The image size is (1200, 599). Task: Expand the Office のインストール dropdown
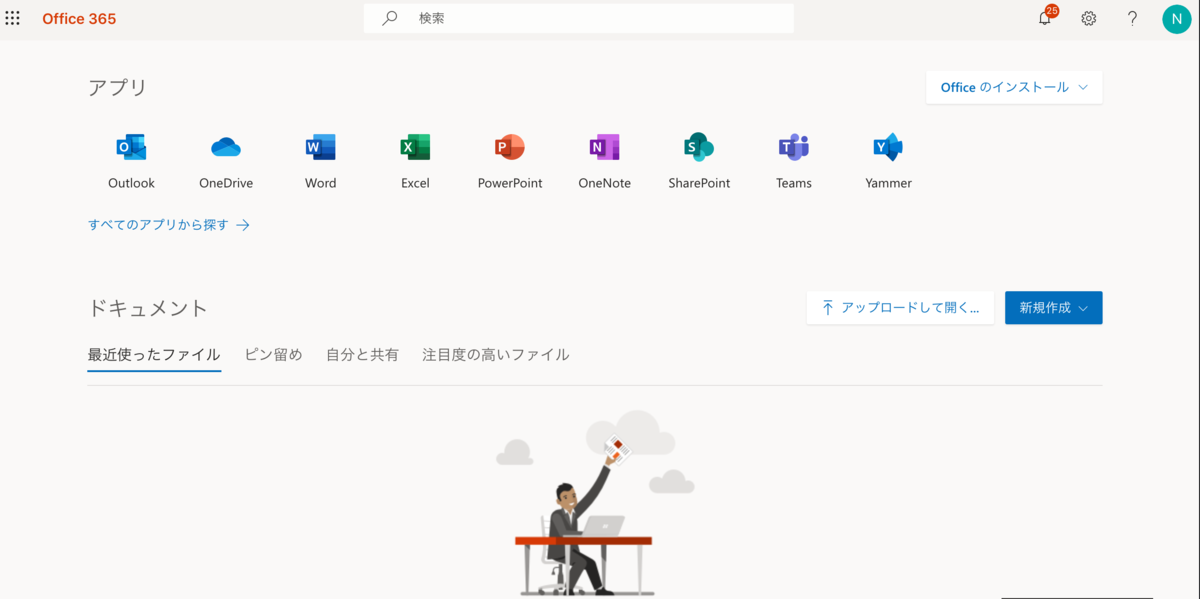1014,87
